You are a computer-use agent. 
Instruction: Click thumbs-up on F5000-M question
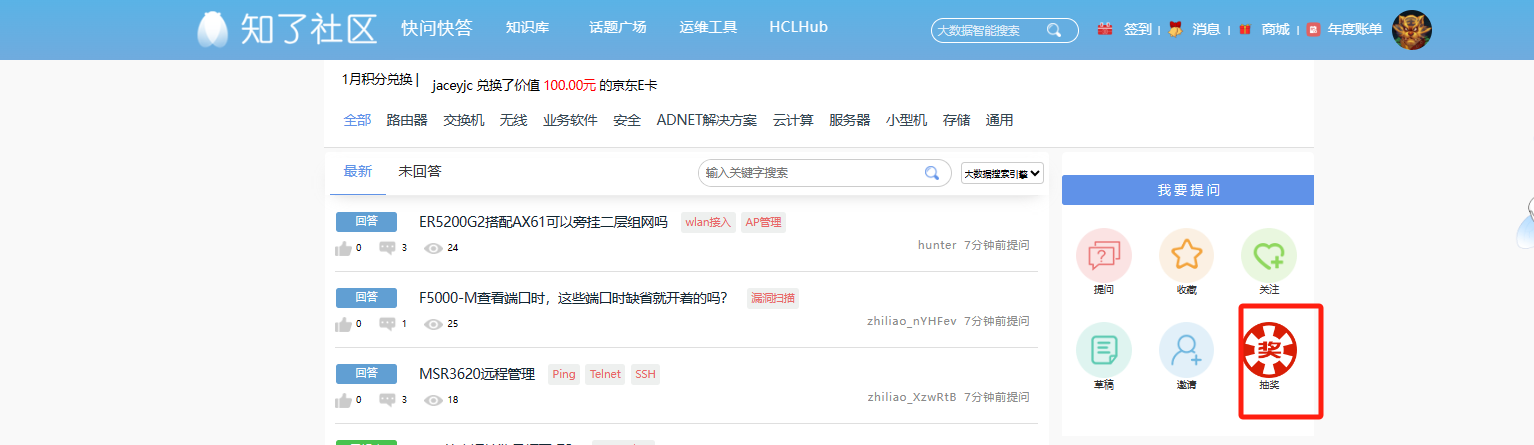tap(343, 324)
